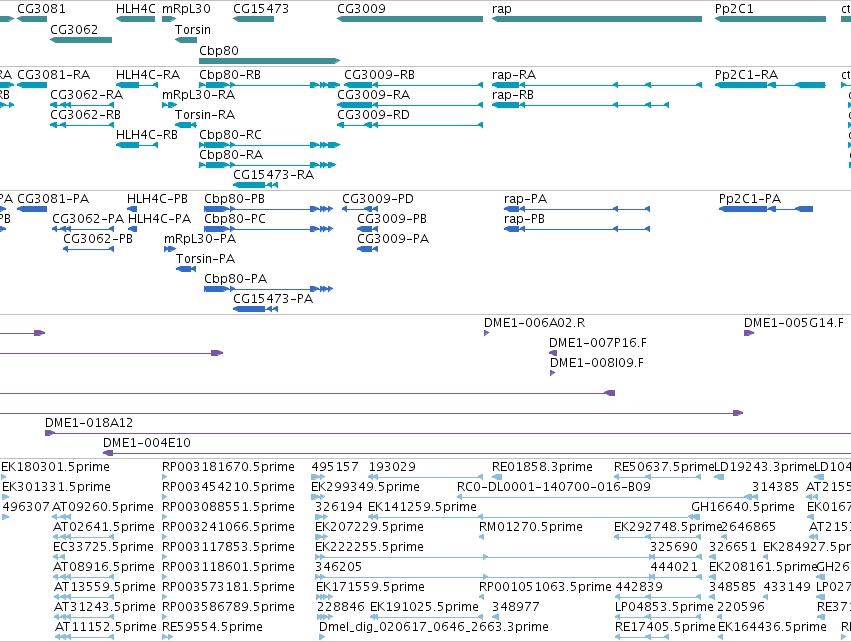Select EST GH16640.5prime
This screenshot has width=851, height=642.
(x=743, y=507)
